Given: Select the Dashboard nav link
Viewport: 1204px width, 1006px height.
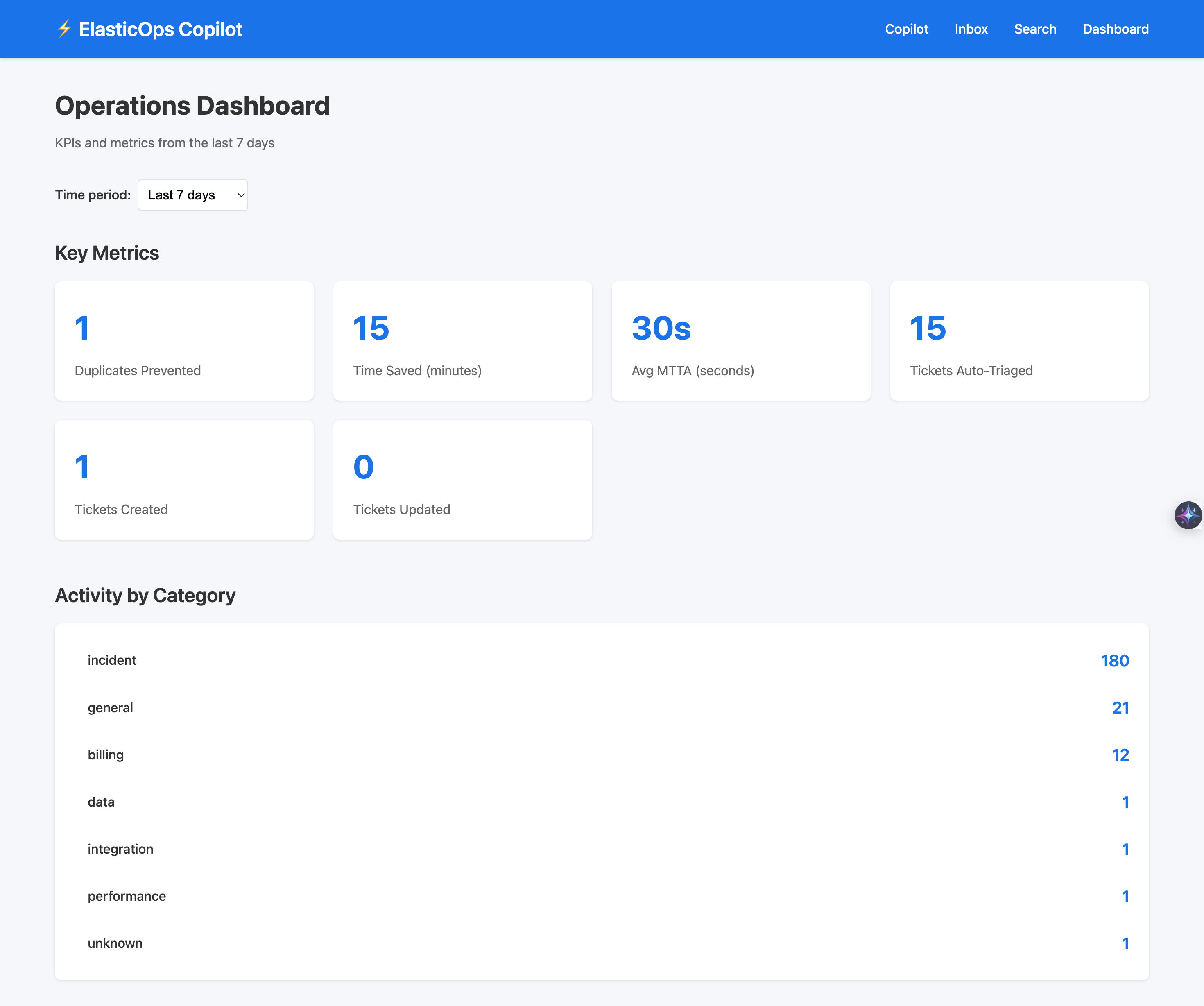Looking at the screenshot, I should point(1115,29).
